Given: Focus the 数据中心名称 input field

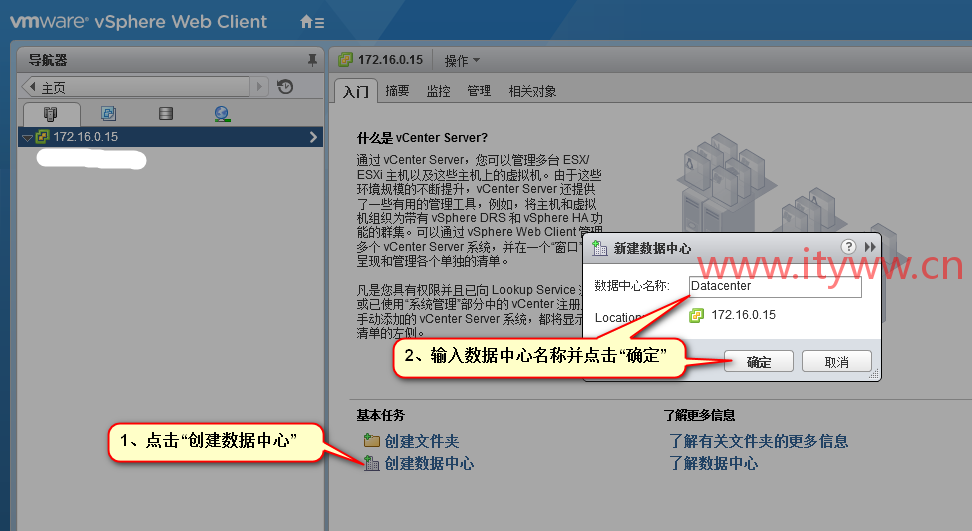Looking at the screenshot, I should pos(775,286).
